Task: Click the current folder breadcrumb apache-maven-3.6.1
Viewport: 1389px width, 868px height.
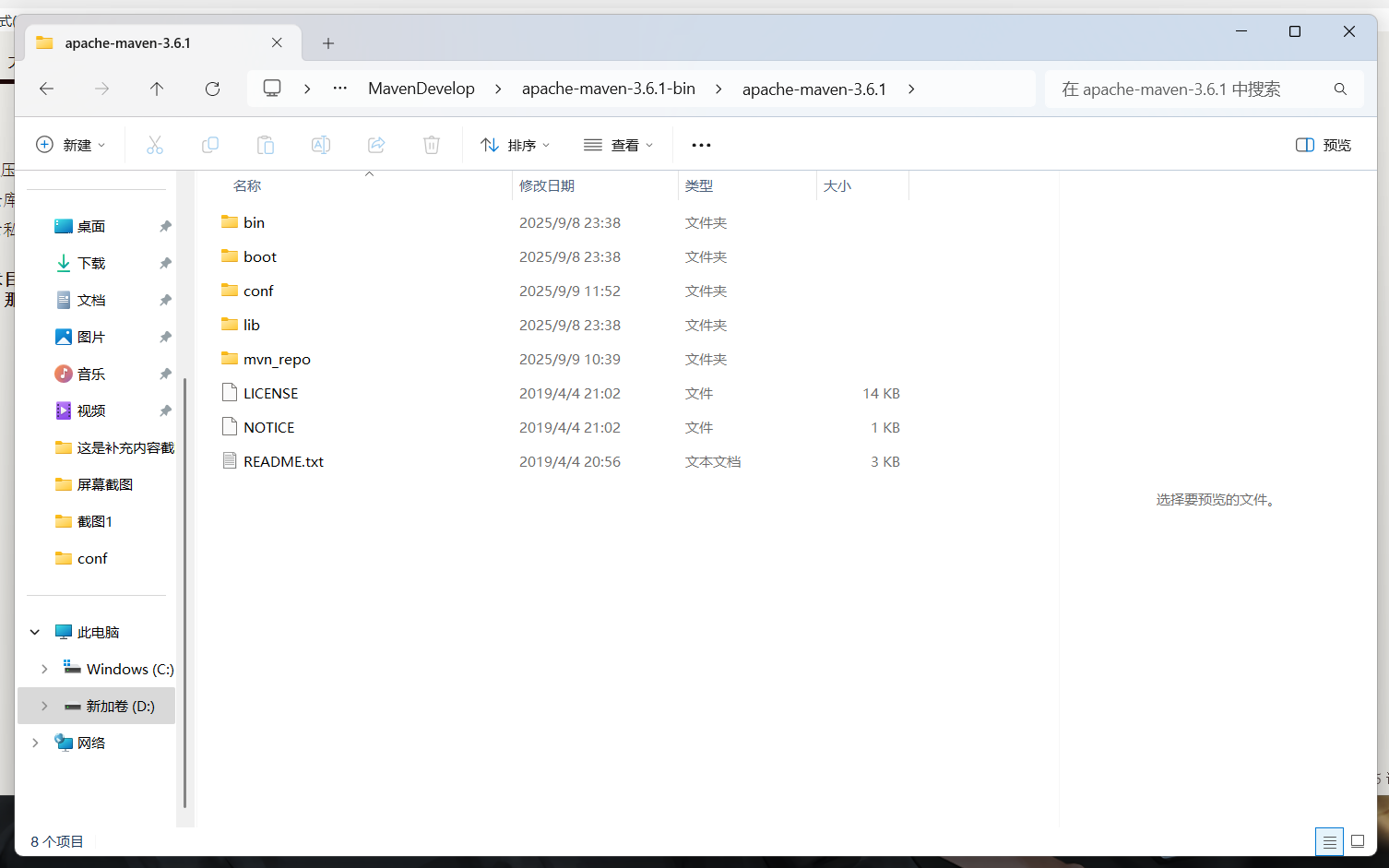Action: tap(814, 89)
